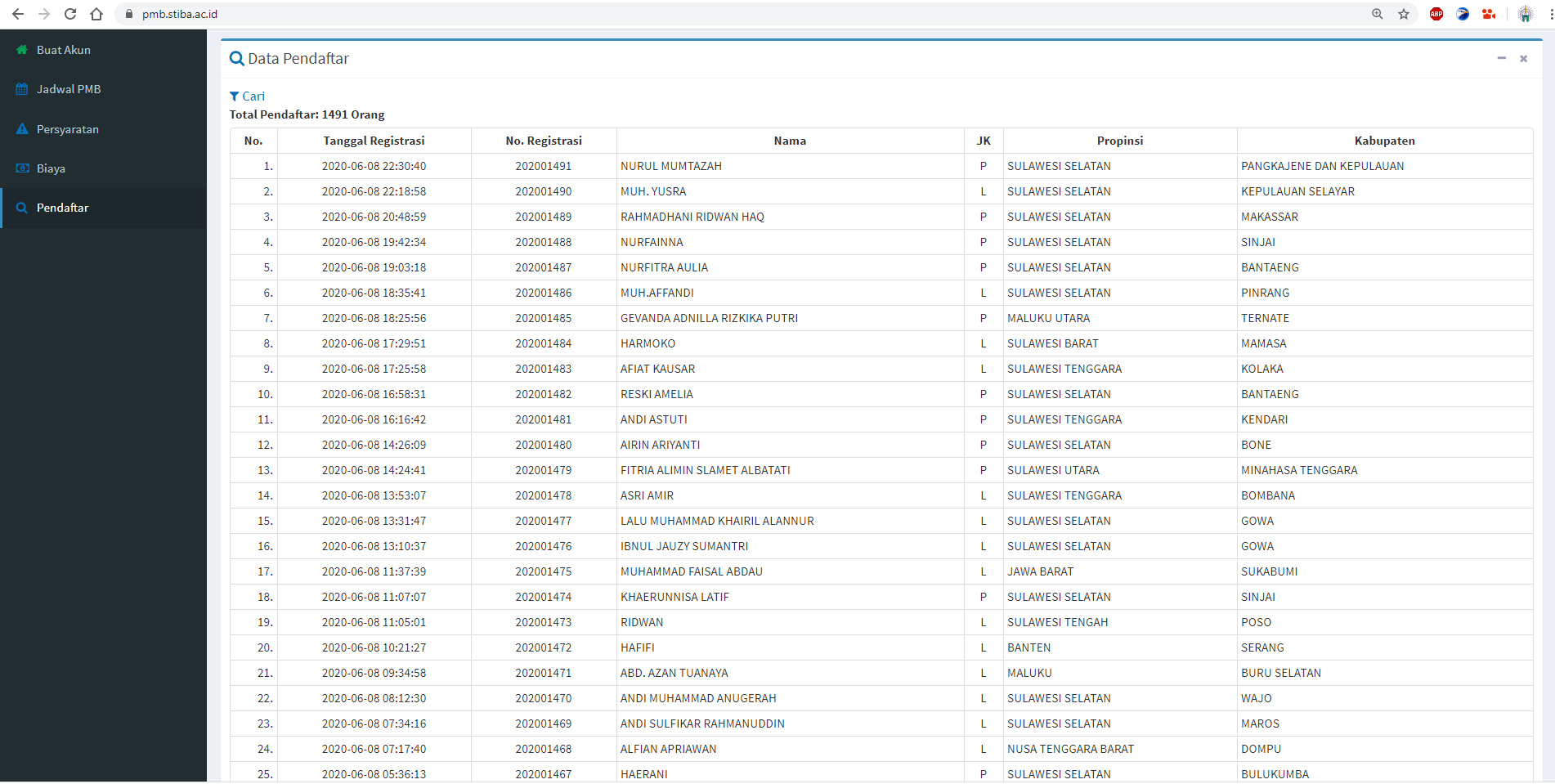The image size is (1555, 784).
Task: Go to browser home icon
Action: click(96, 14)
